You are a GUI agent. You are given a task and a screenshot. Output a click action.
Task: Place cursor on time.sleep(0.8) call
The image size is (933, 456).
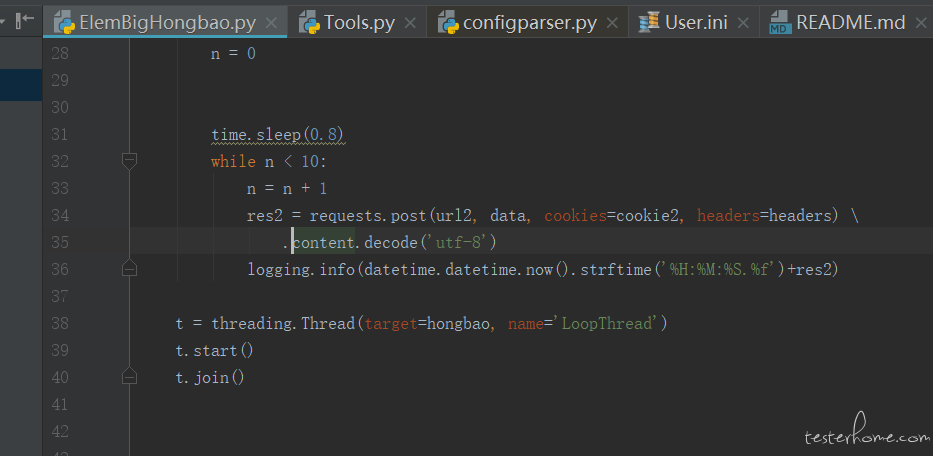click(x=278, y=135)
